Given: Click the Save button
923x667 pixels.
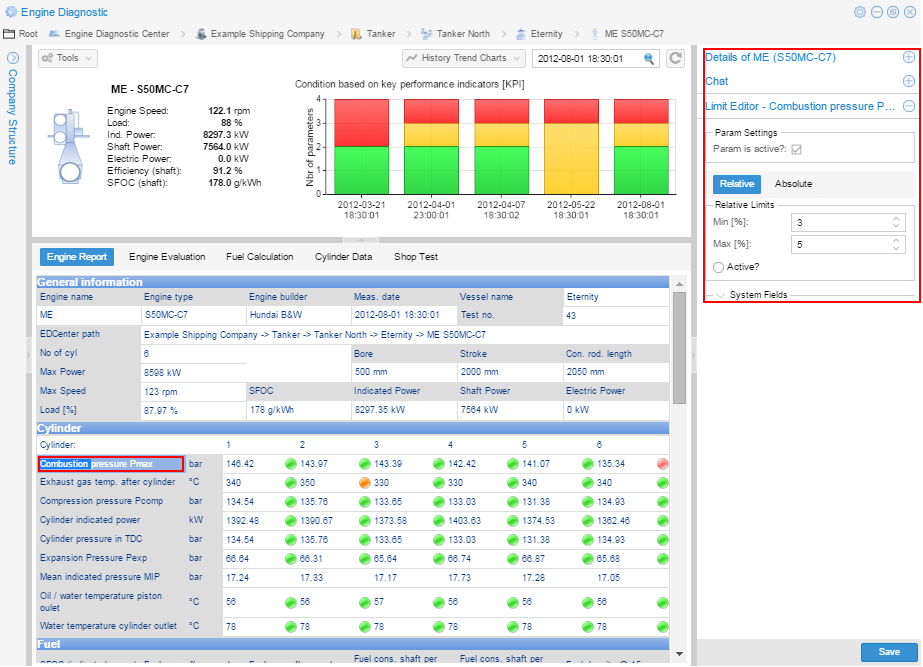Looking at the screenshot, I should 888,652.
